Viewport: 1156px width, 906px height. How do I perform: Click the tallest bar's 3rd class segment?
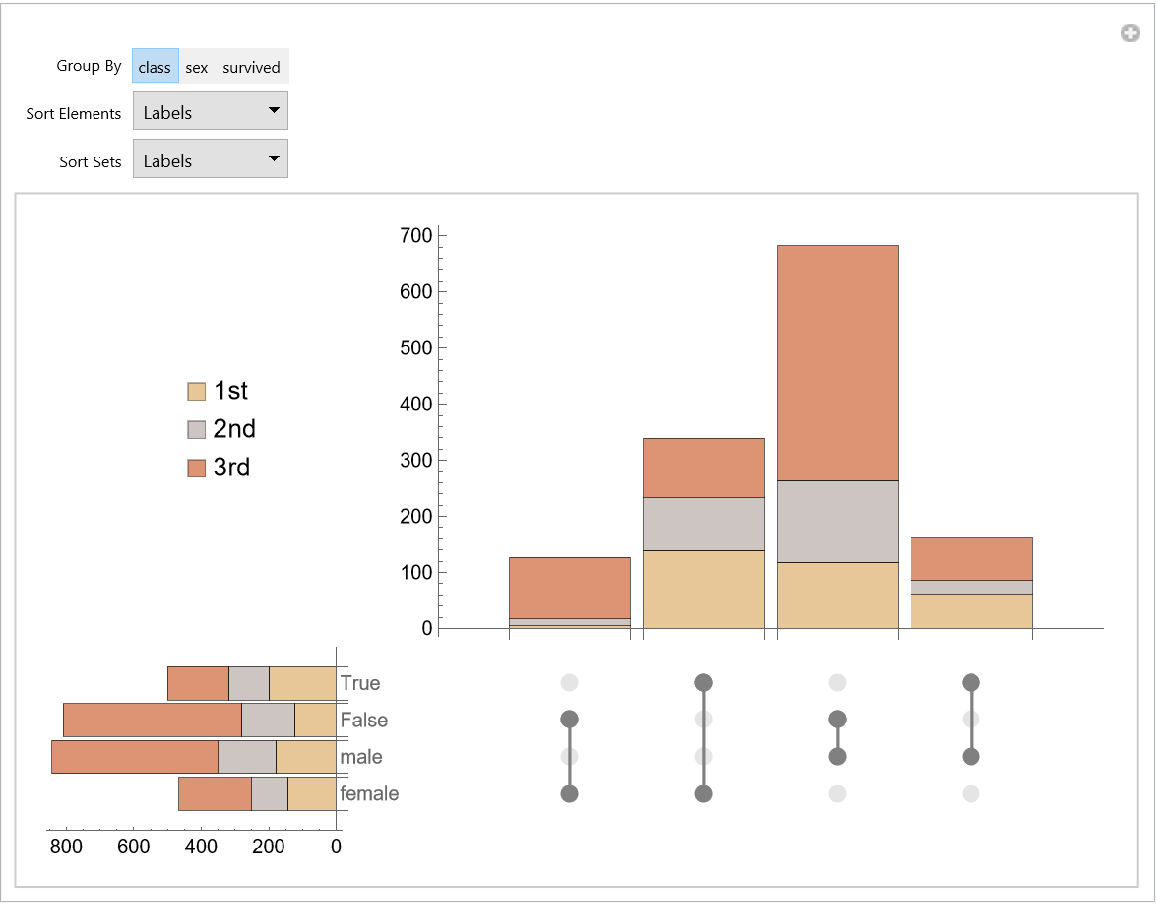tap(837, 362)
